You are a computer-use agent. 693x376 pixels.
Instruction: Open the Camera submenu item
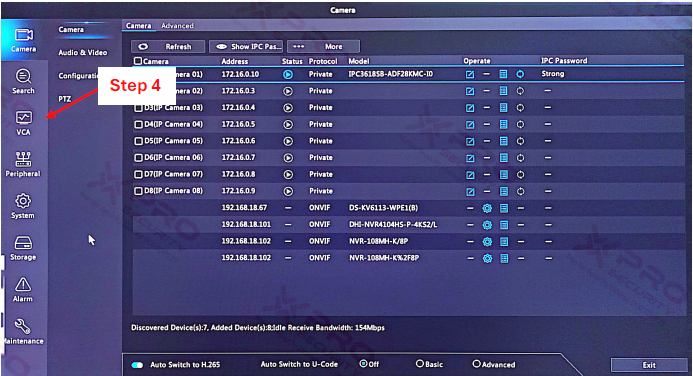coord(71,30)
